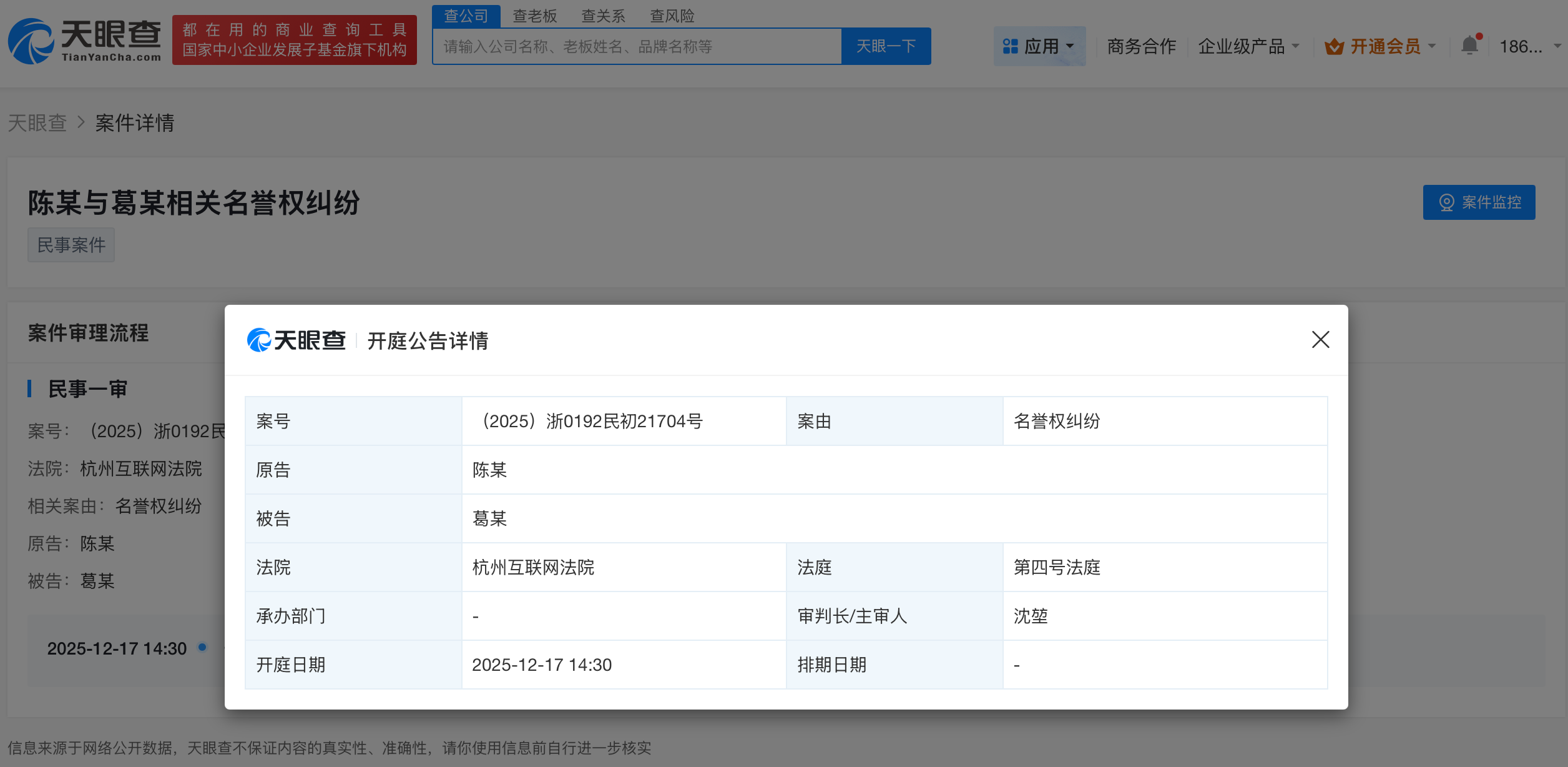Switch to the 查老板 search tab
Screen dimensions: 1568x767
click(x=534, y=16)
